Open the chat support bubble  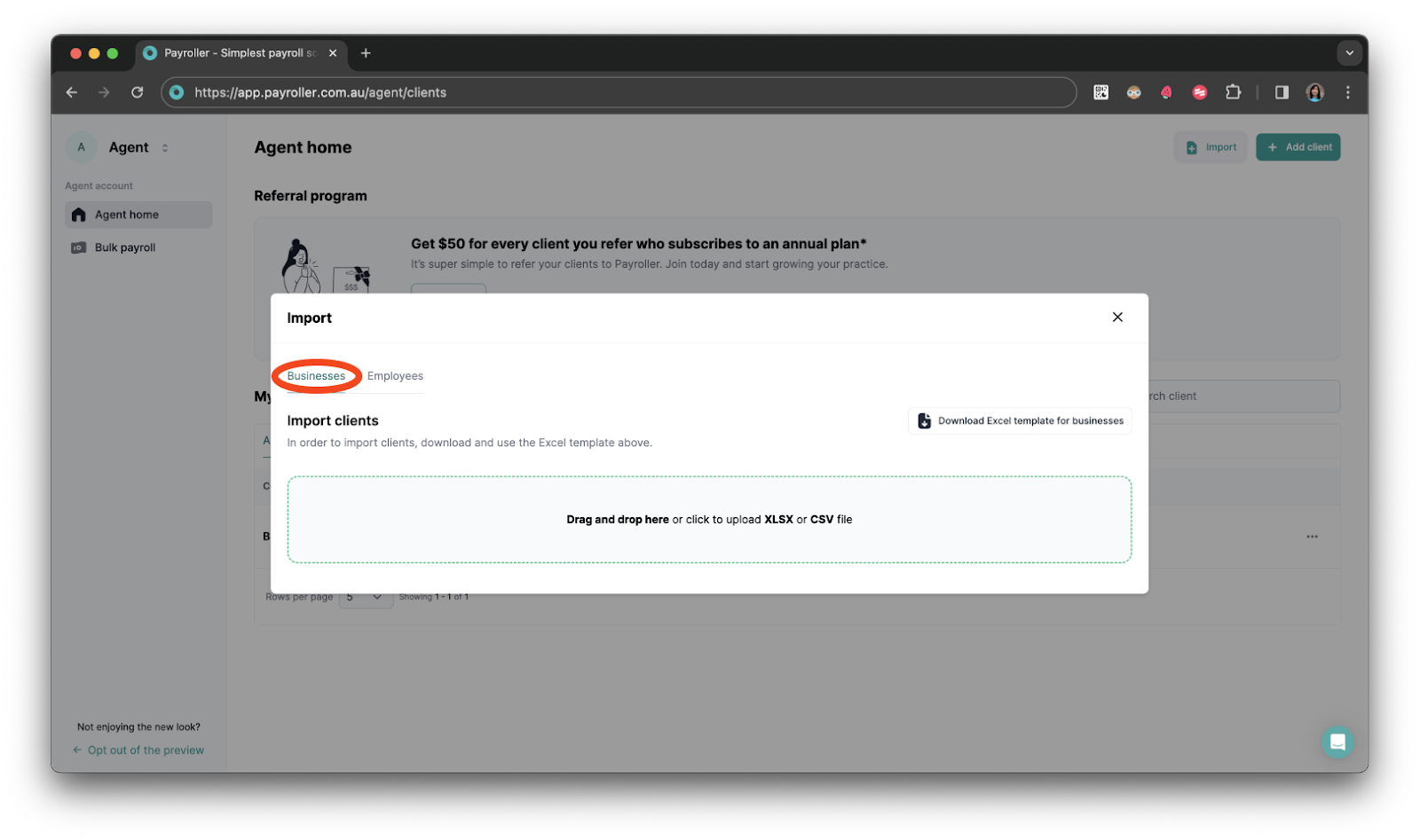click(x=1337, y=742)
